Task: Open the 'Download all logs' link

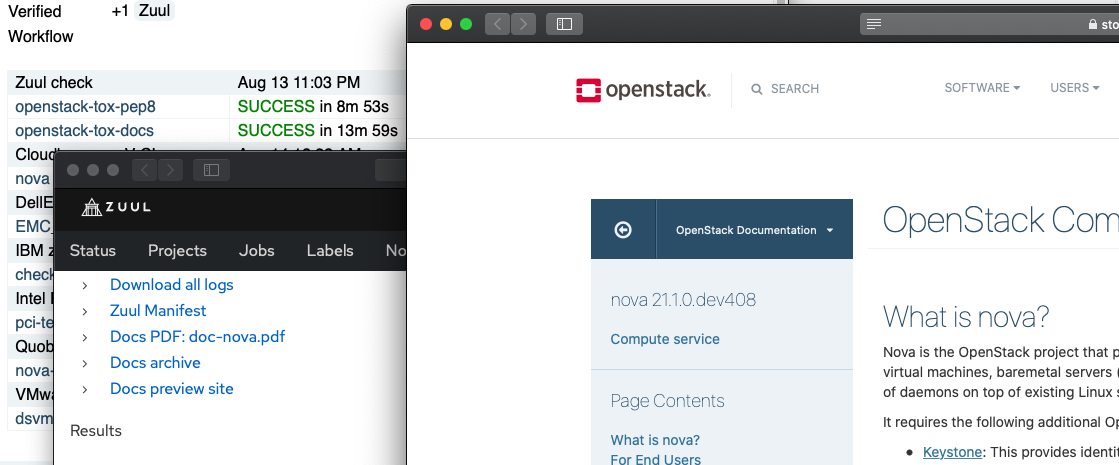Action: [x=171, y=285]
